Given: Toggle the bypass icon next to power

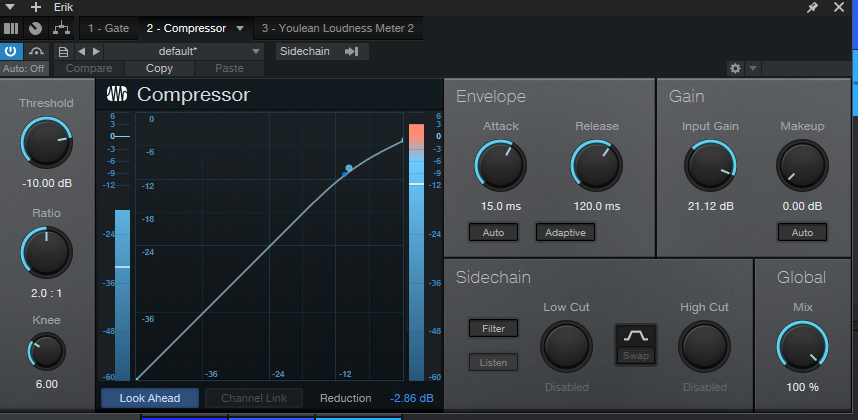Looking at the screenshot, I should tap(36, 51).
